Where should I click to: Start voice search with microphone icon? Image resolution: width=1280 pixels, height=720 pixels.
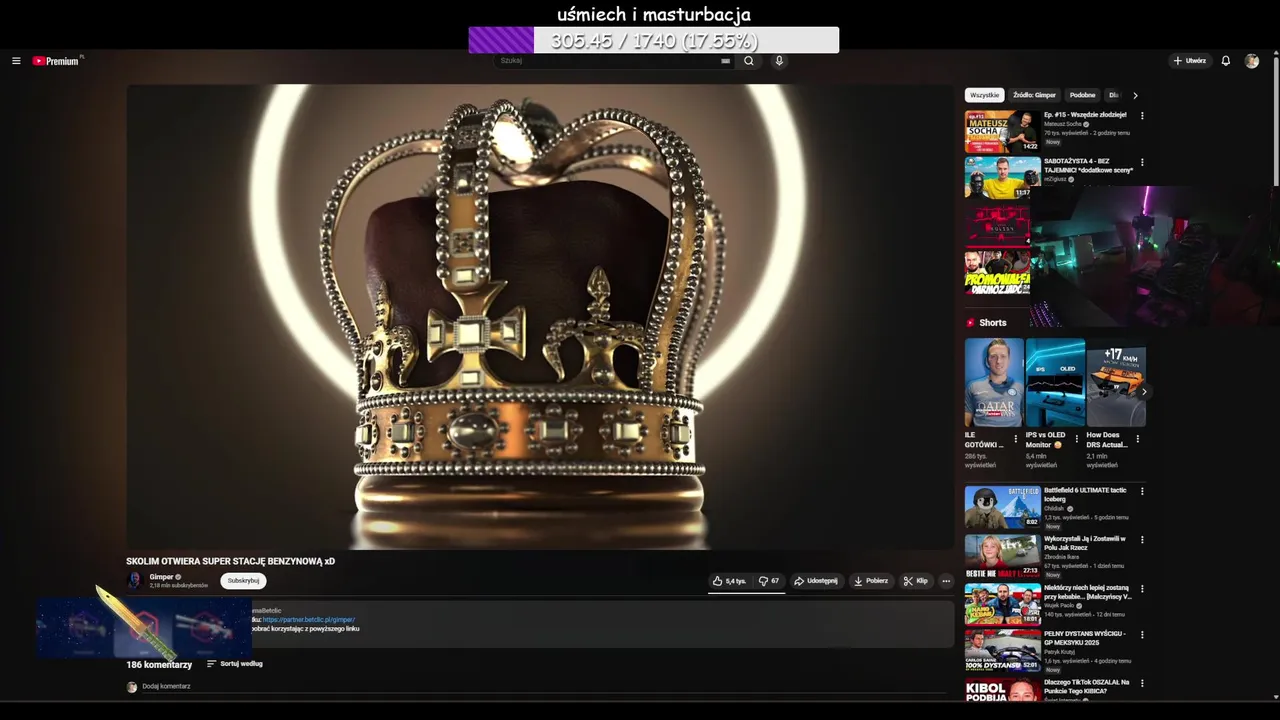coord(779,61)
